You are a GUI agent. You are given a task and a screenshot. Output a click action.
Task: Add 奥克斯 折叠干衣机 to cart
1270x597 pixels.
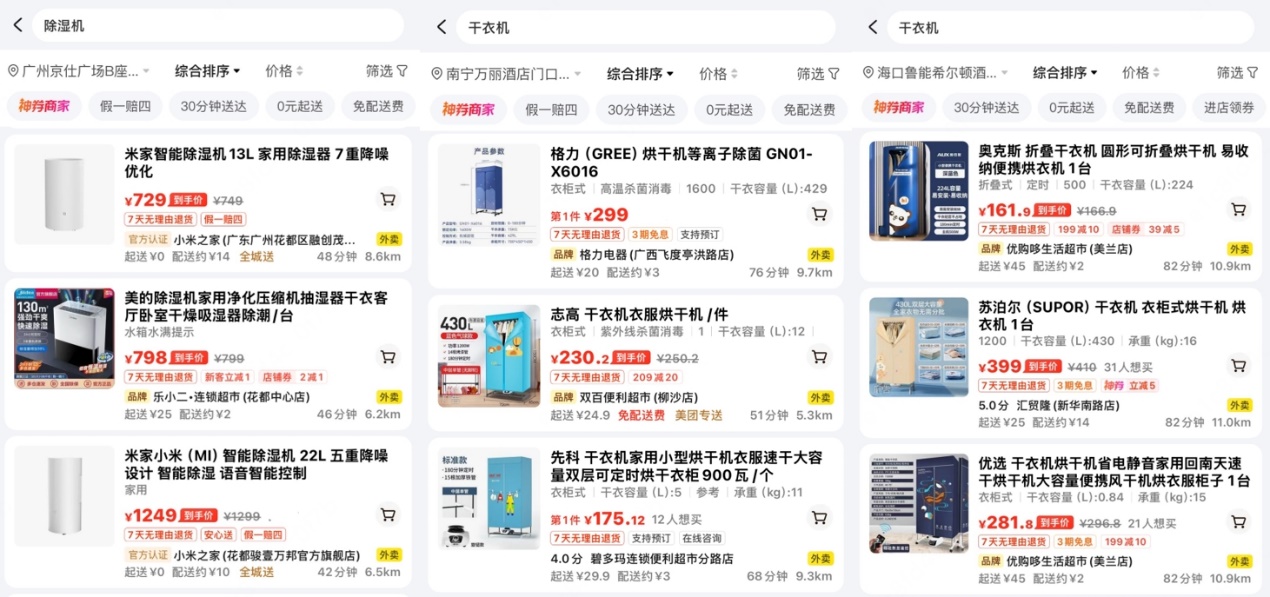pyautogui.click(x=1238, y=209)
